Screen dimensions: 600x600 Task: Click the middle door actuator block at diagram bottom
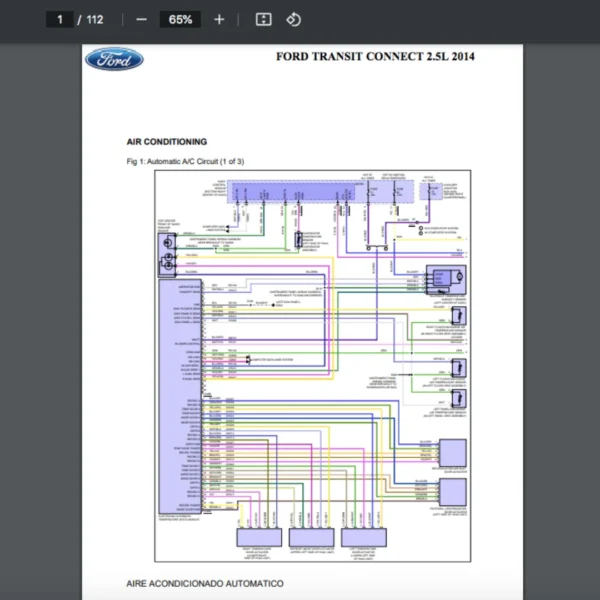(311, 537)
